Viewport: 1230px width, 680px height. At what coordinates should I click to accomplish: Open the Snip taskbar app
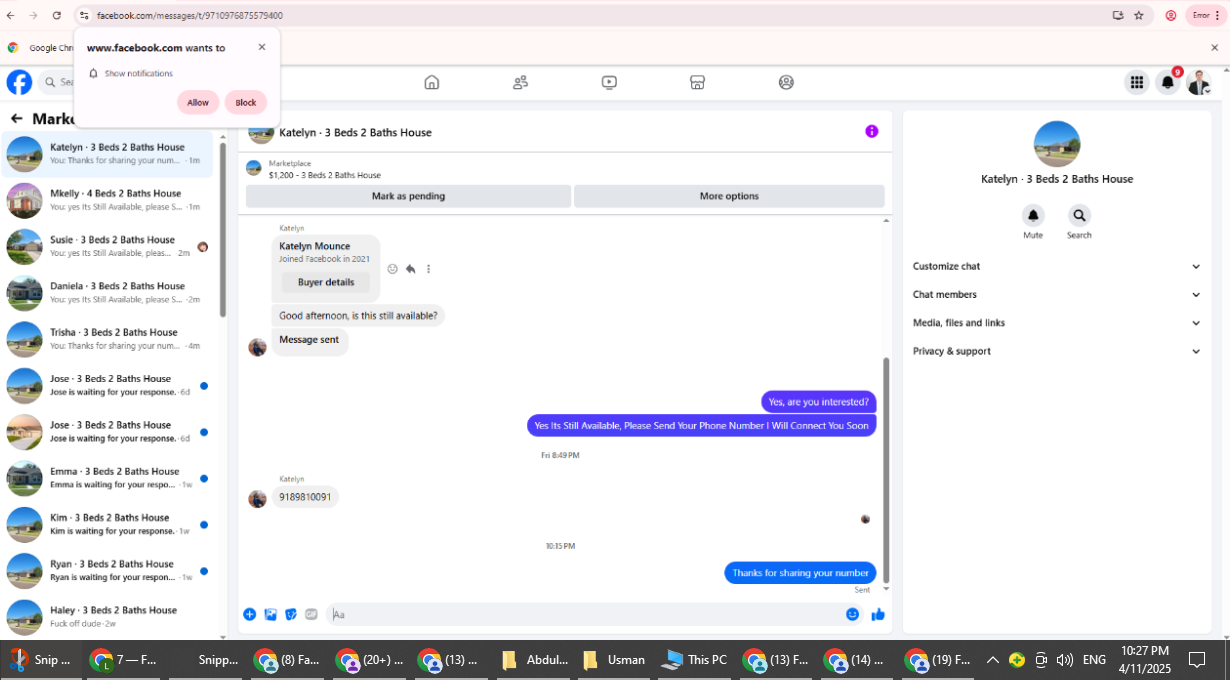40,660
